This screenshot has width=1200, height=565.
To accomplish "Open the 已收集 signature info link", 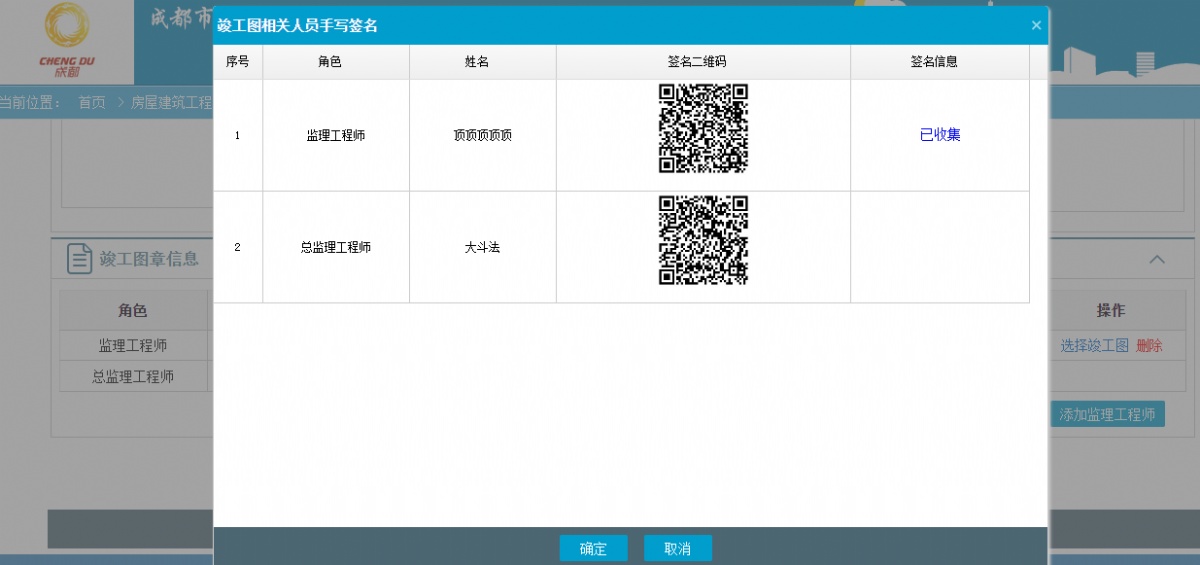I will (x=940, y=135).
